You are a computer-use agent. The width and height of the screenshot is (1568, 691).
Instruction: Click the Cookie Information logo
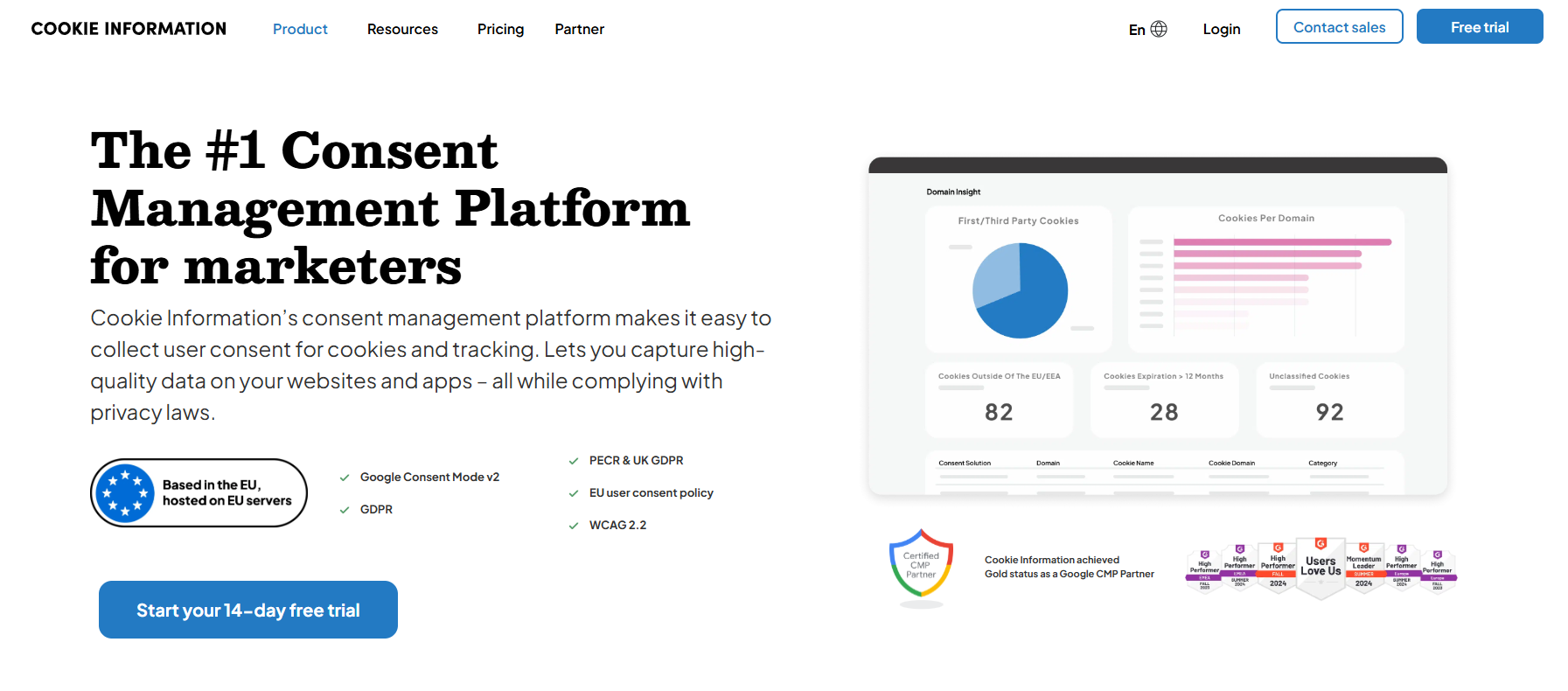[129, 29]
